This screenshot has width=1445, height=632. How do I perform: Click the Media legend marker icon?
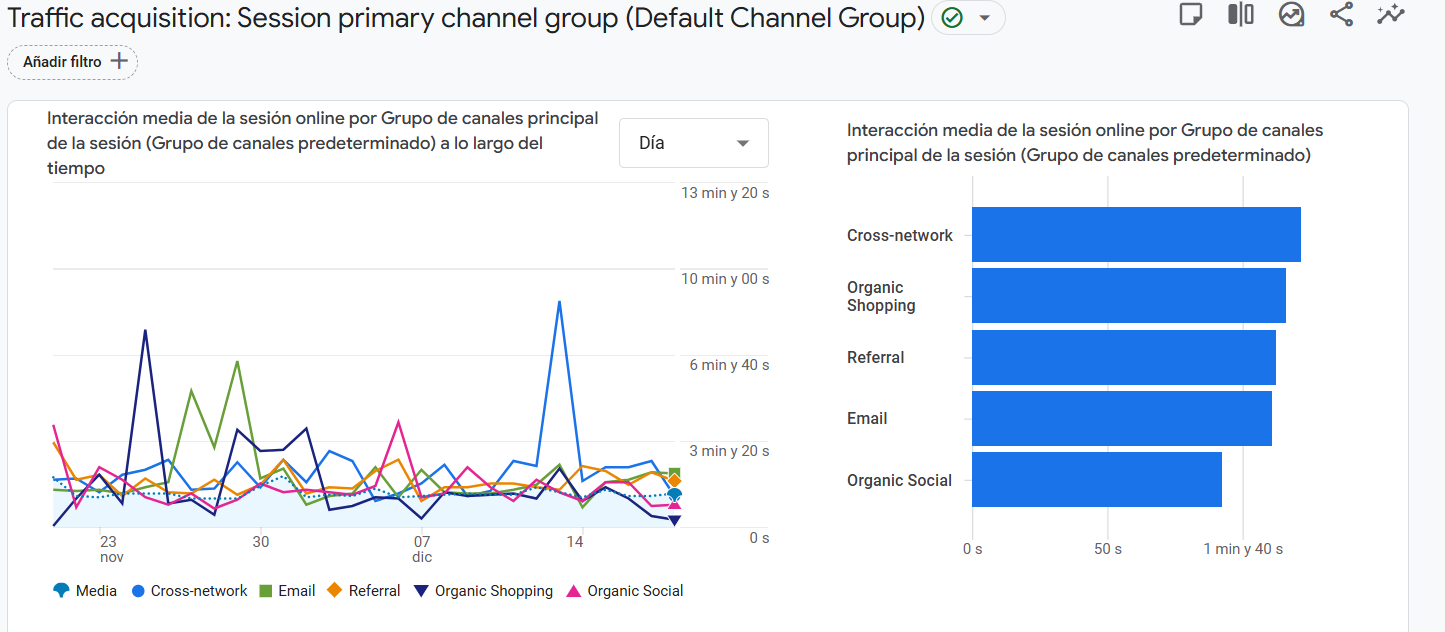(62, 591)
